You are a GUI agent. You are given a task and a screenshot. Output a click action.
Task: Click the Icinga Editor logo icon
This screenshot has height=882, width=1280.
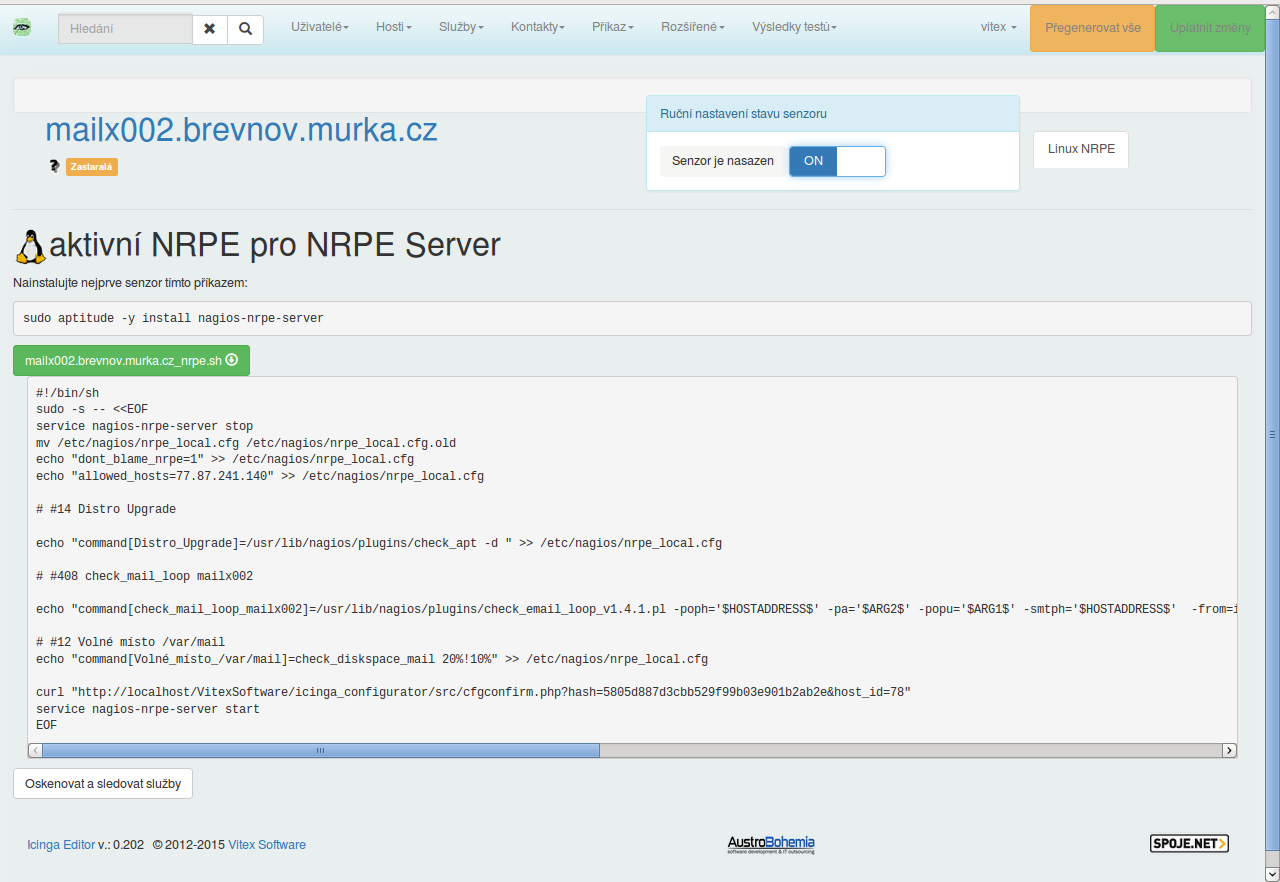point(22,28)
